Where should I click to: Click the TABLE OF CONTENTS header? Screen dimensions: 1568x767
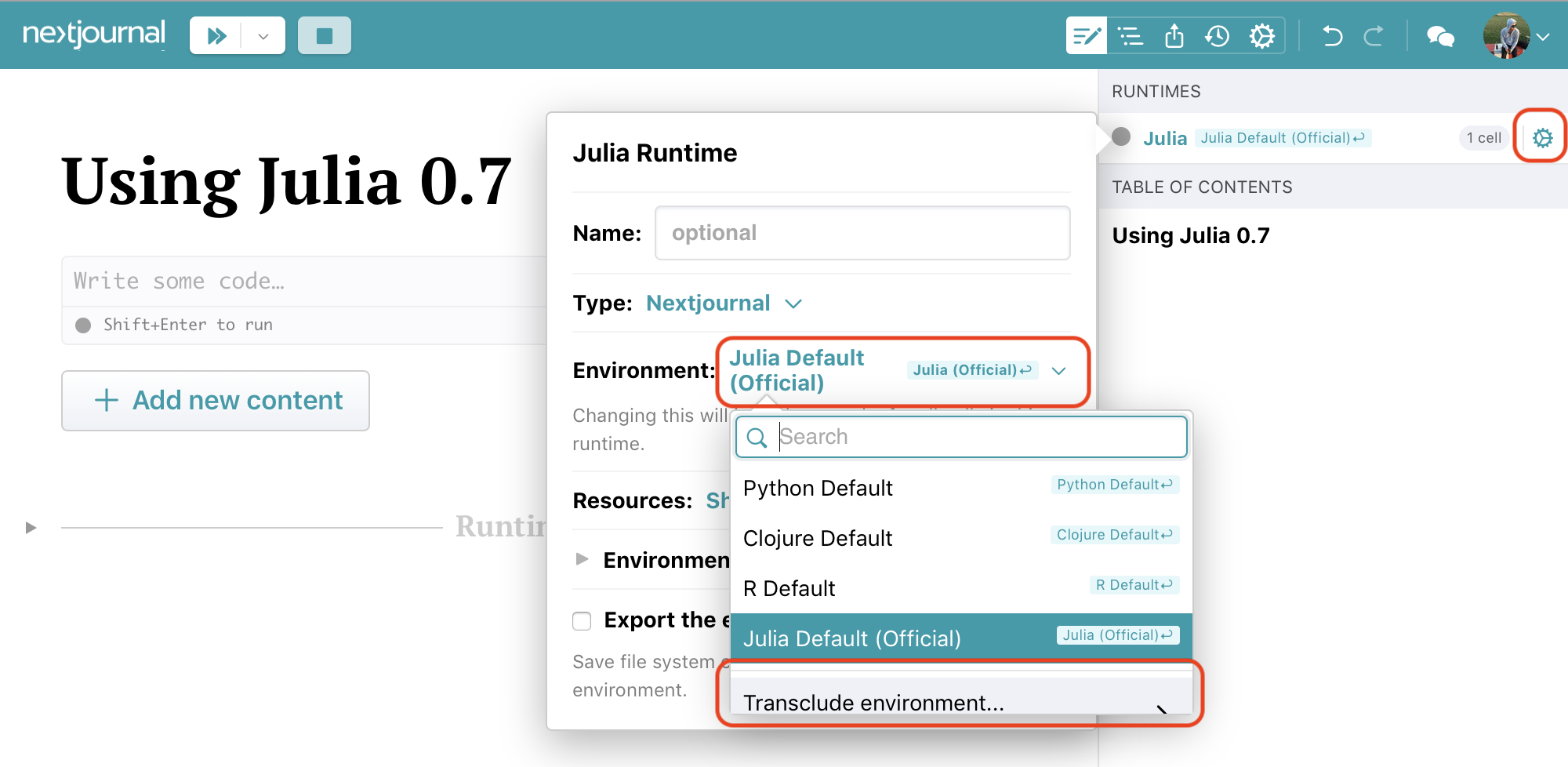1202,187
